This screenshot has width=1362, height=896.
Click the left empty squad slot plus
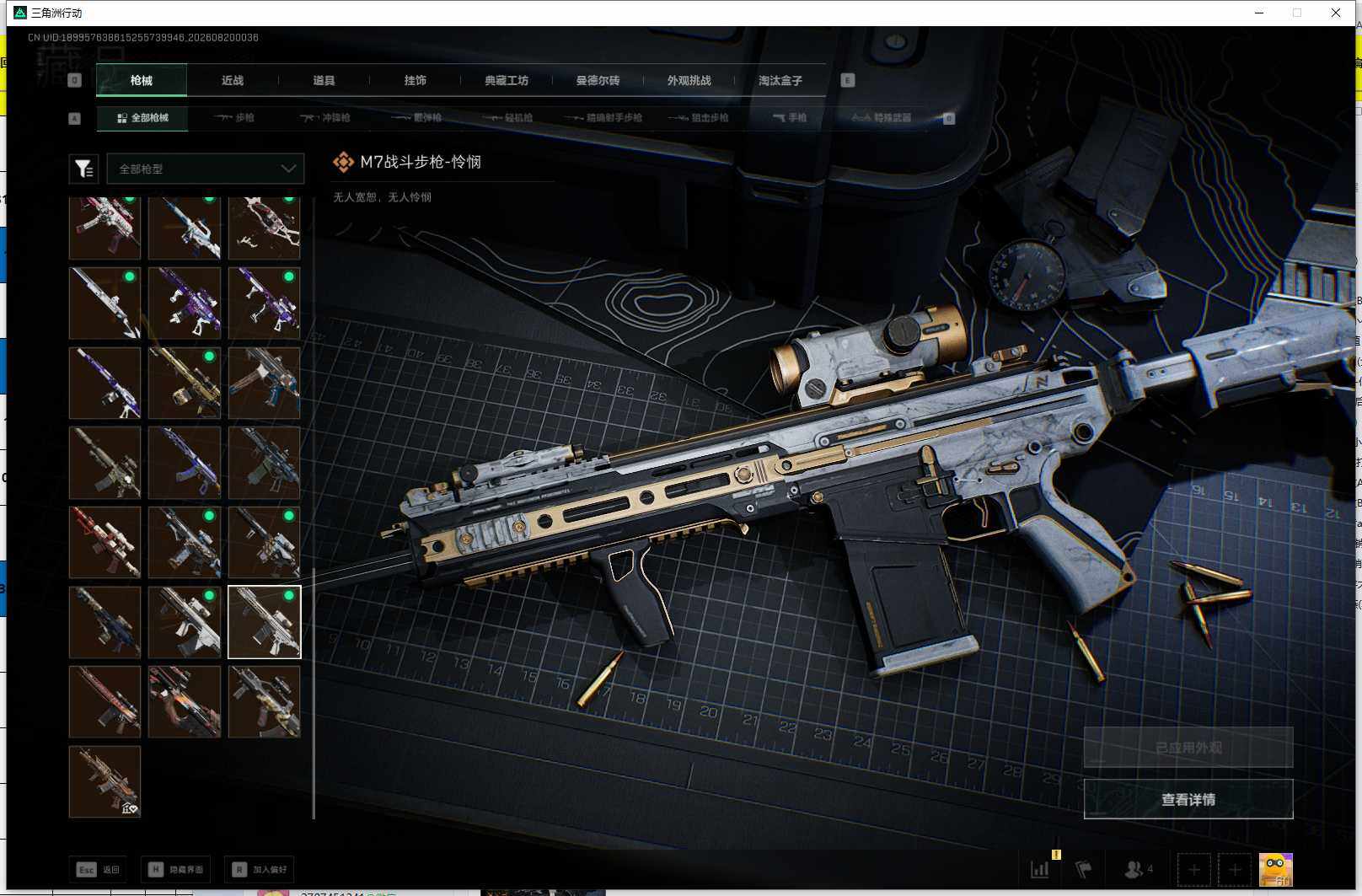coord(1194,869)
